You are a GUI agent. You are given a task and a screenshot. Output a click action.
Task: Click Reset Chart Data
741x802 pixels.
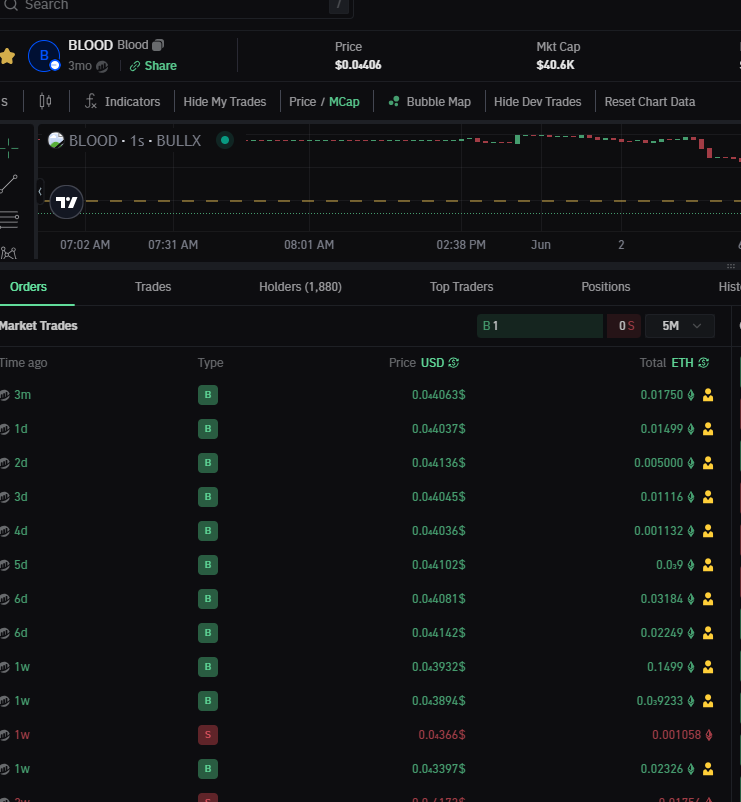coord(649,102)
